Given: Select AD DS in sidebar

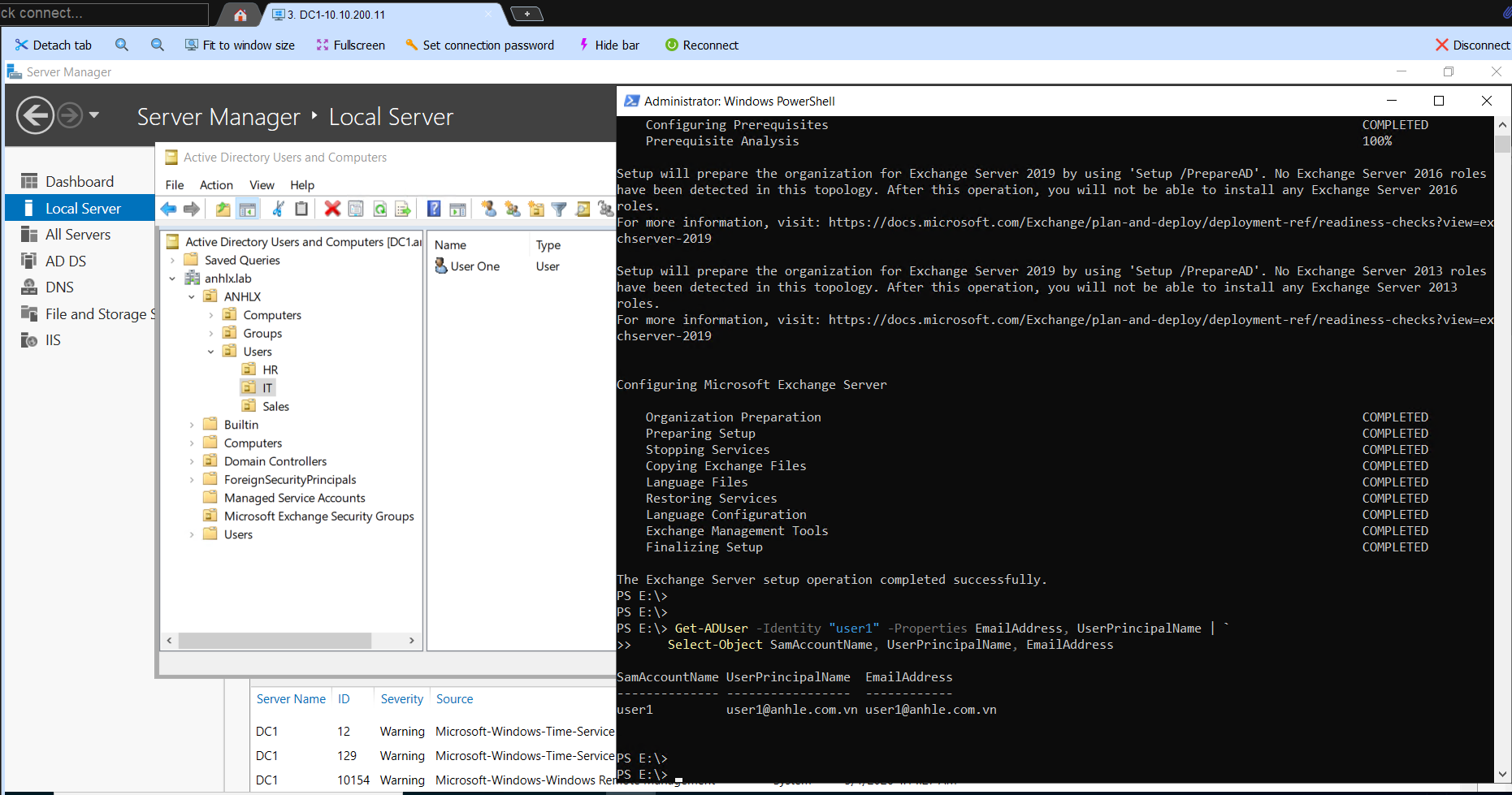Looking at the screenshot, I should click(x=80, y=261).
